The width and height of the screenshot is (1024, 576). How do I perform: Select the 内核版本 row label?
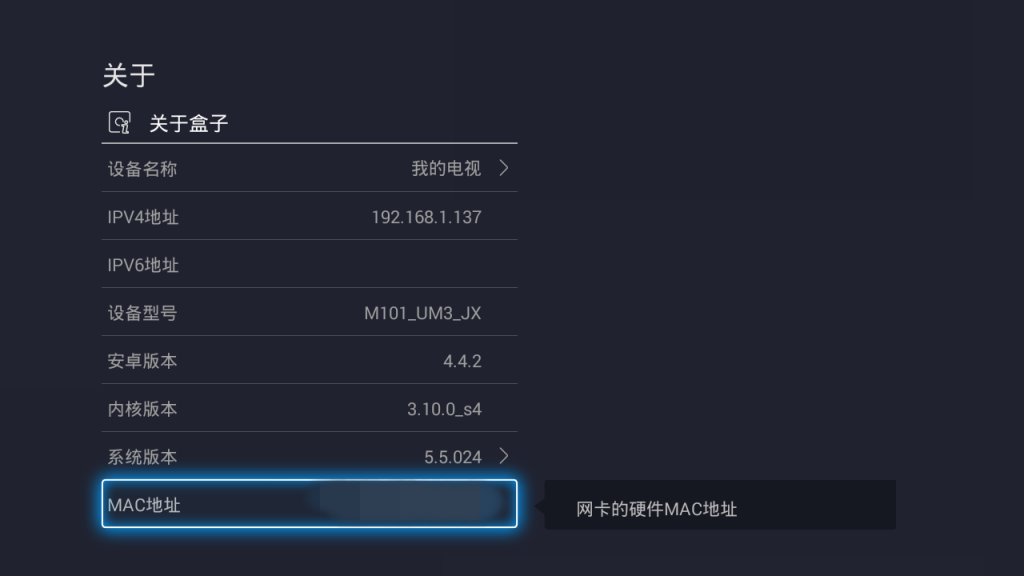(142, 409)
